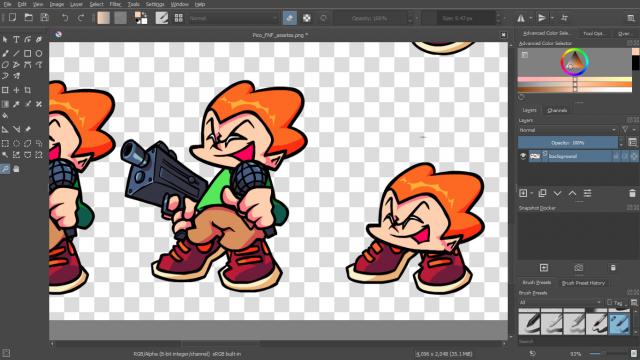This screenshot has height=360, width=640.
Task: Redo the last action
Action: click(x=81, y=18)
